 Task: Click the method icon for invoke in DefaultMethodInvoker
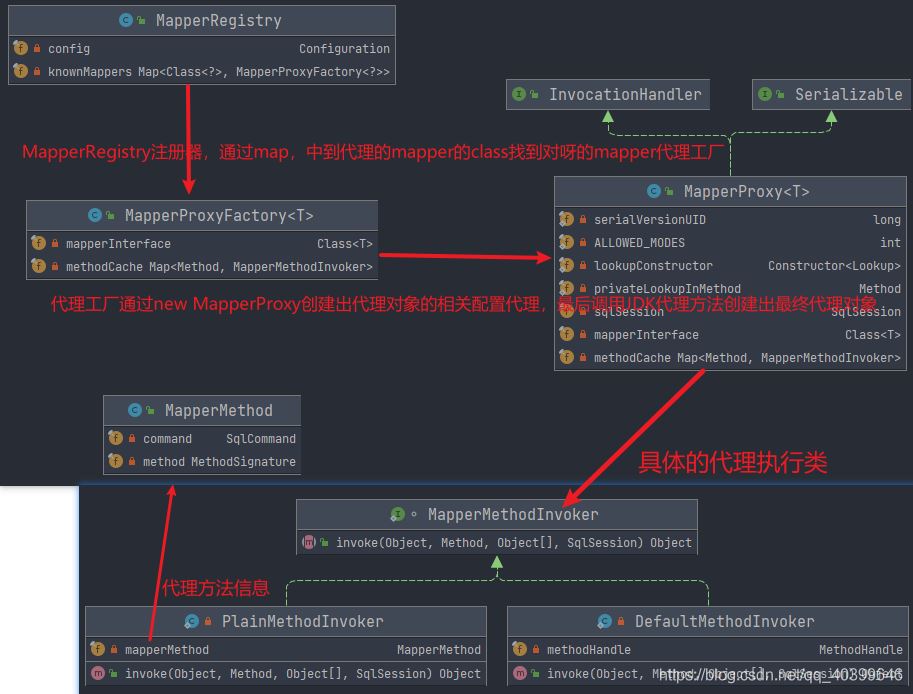click(x=519, y=673)
